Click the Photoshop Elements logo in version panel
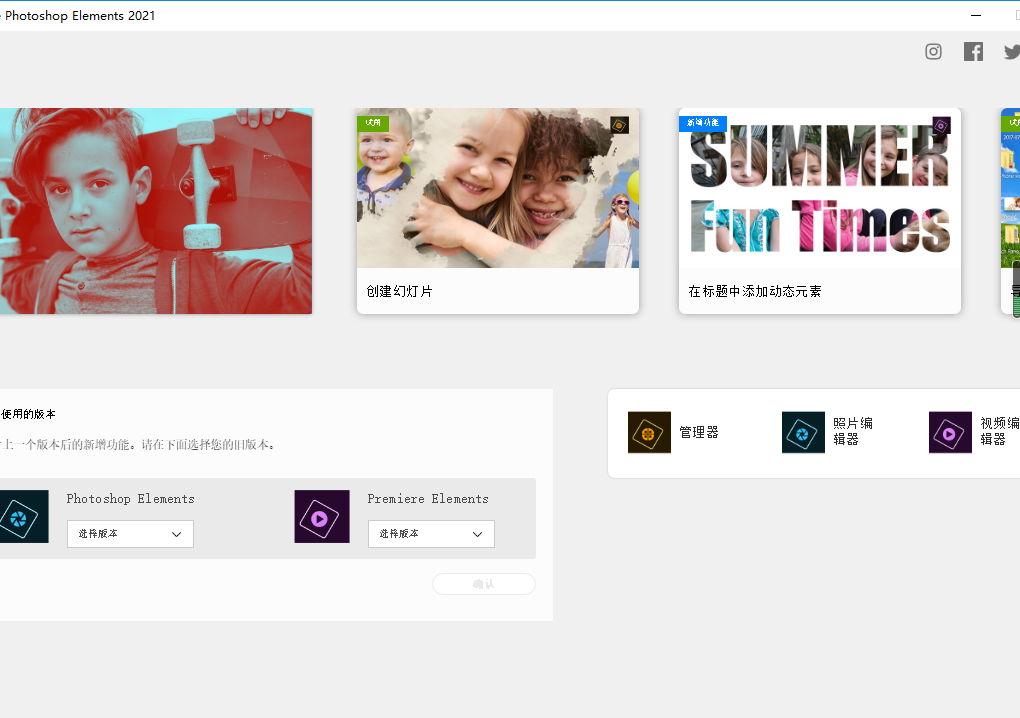Screen dimensions: 1020x718 click(x=22, y=516)
